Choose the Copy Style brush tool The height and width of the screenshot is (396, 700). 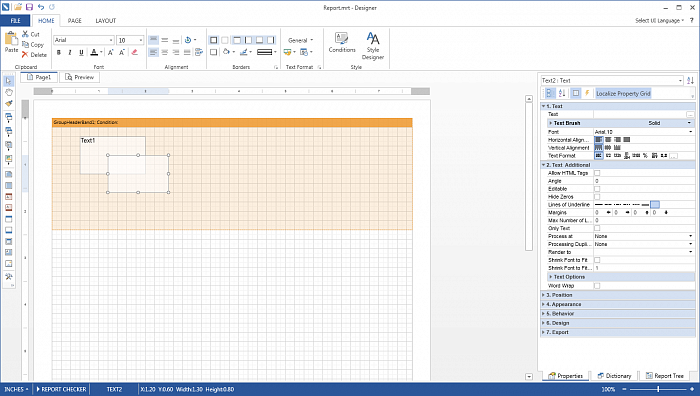coord(8,103)
